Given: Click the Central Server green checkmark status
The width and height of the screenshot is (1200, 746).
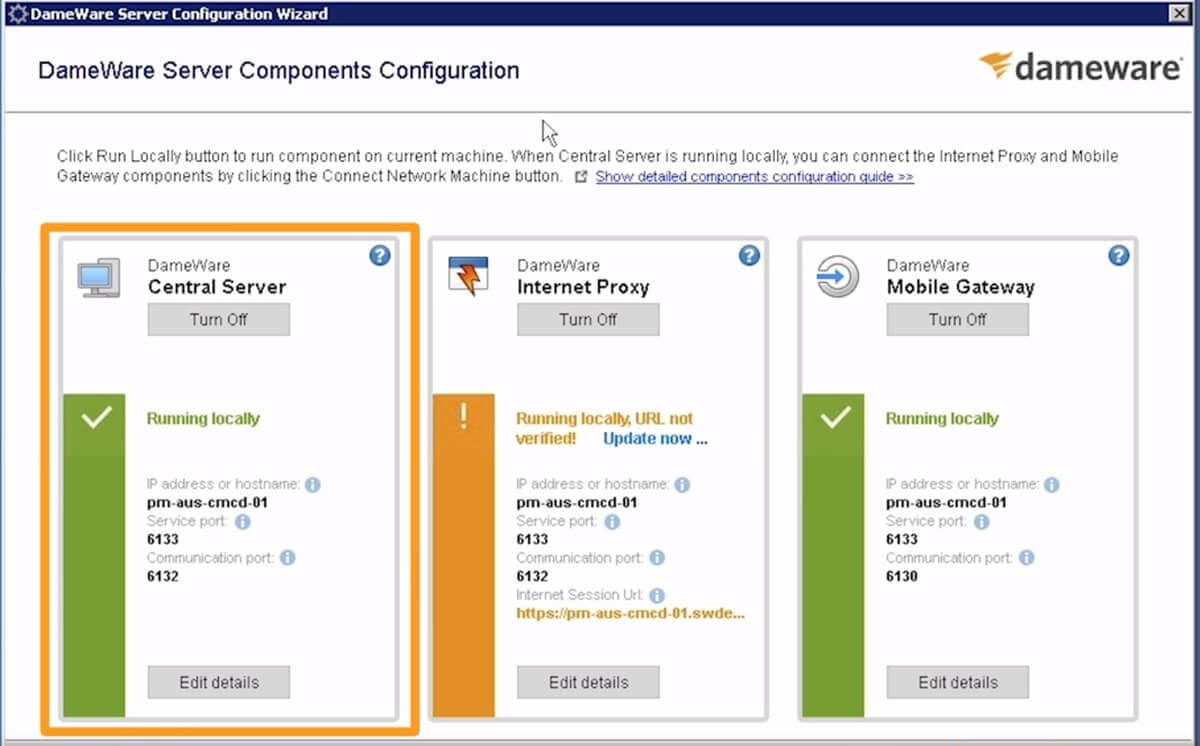Looking at the screenshot, I should (95, 418).
